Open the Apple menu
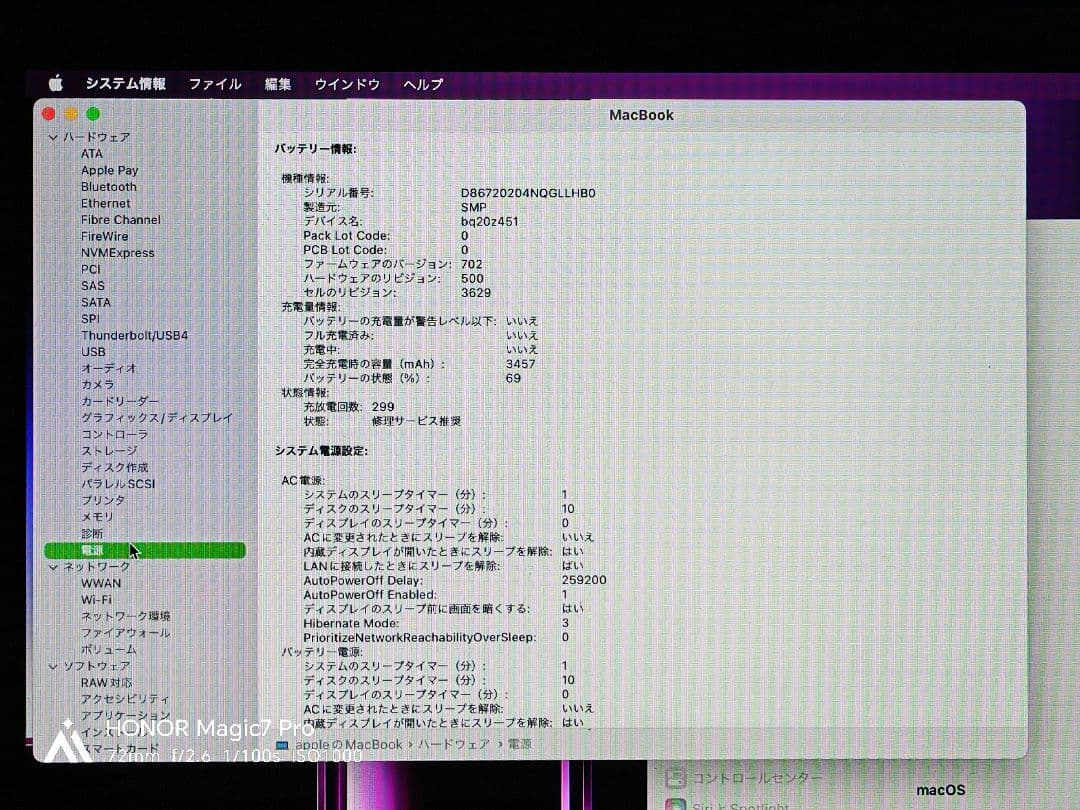This screenshot has width=1080, height=810. 55,84
